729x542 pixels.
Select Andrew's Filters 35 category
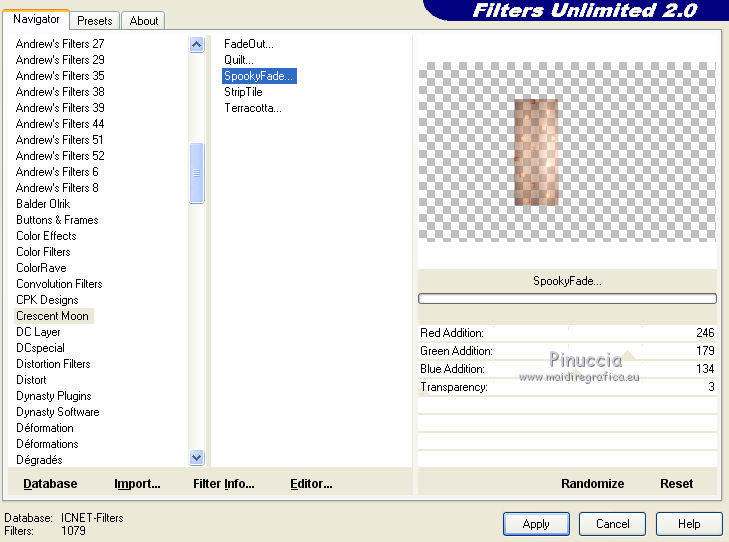tap(60, 76)
